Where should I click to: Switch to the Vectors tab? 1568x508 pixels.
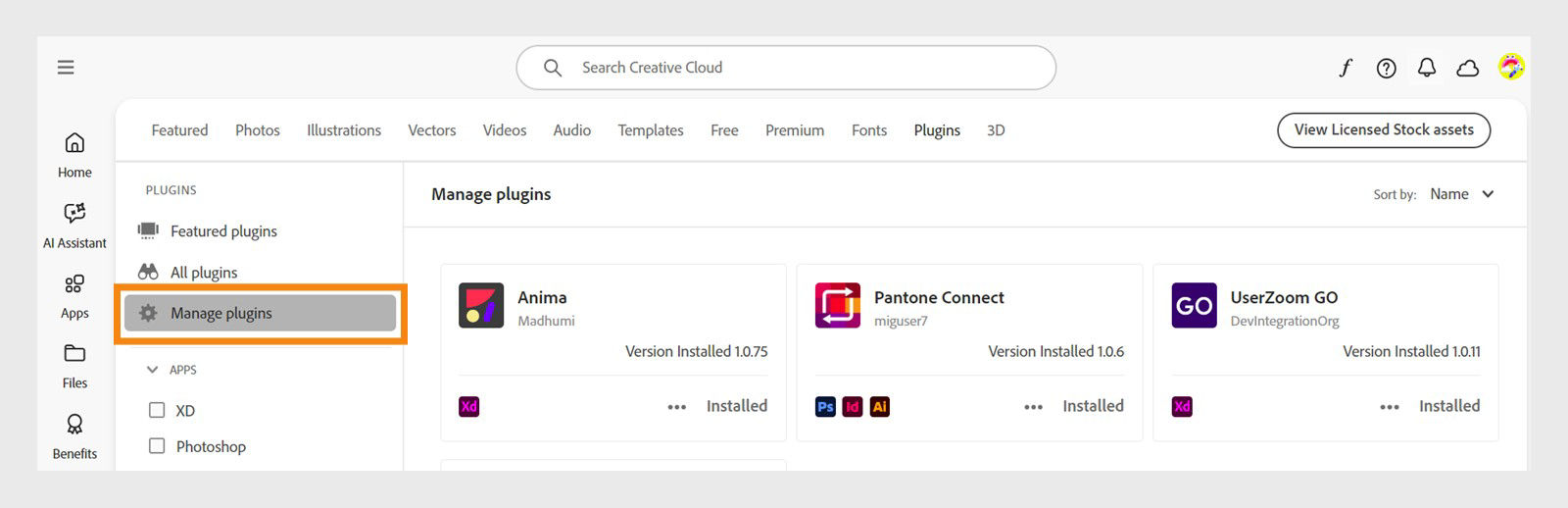(x=432, y=130)
